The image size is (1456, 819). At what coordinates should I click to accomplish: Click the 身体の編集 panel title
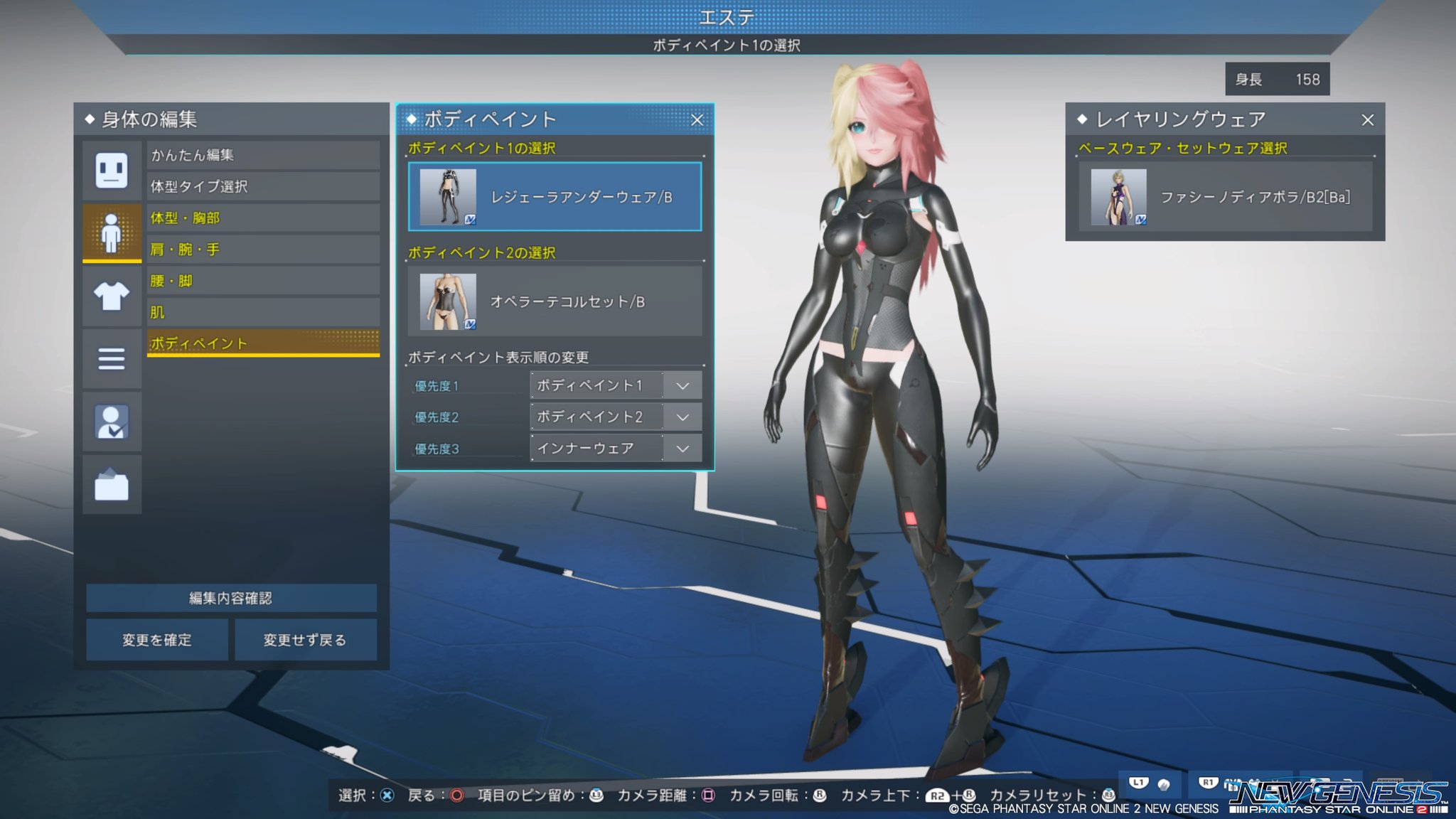coord(149,119)
